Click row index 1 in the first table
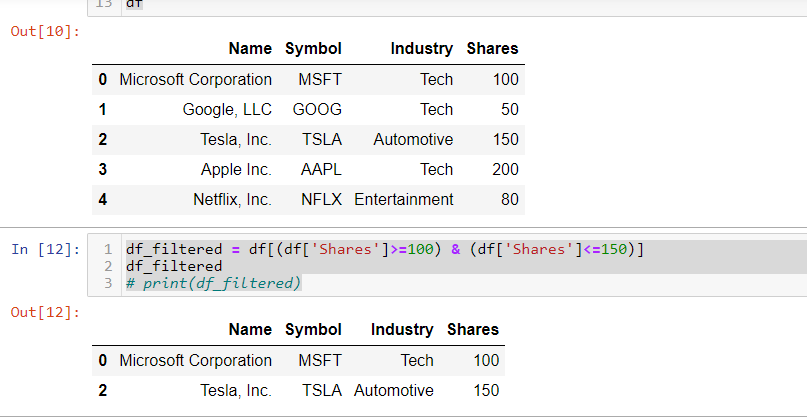807x417 pixels. pyautogui.click(x=103, y=109)
